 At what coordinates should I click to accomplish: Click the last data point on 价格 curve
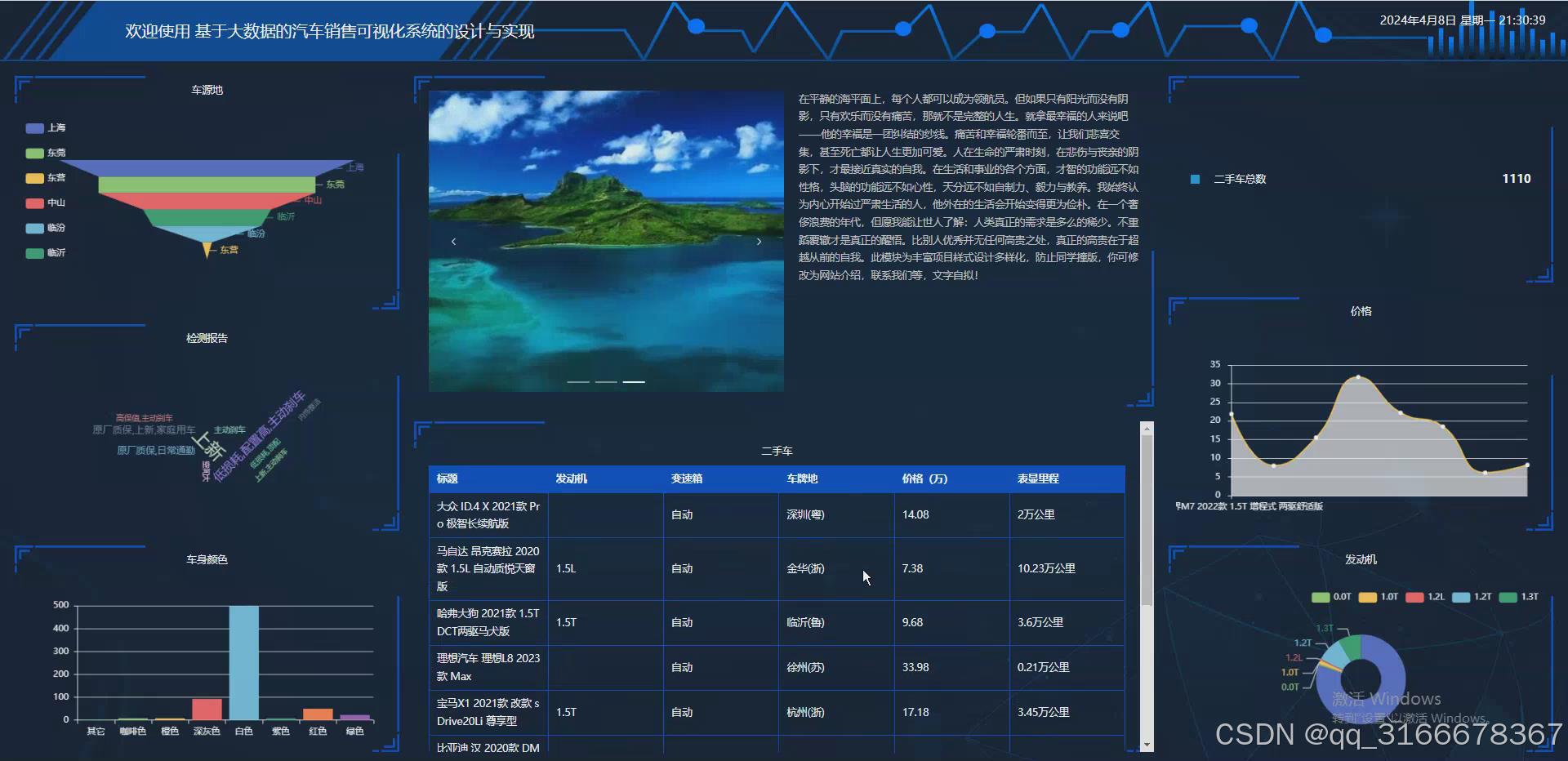click(x=1526, y=465)
